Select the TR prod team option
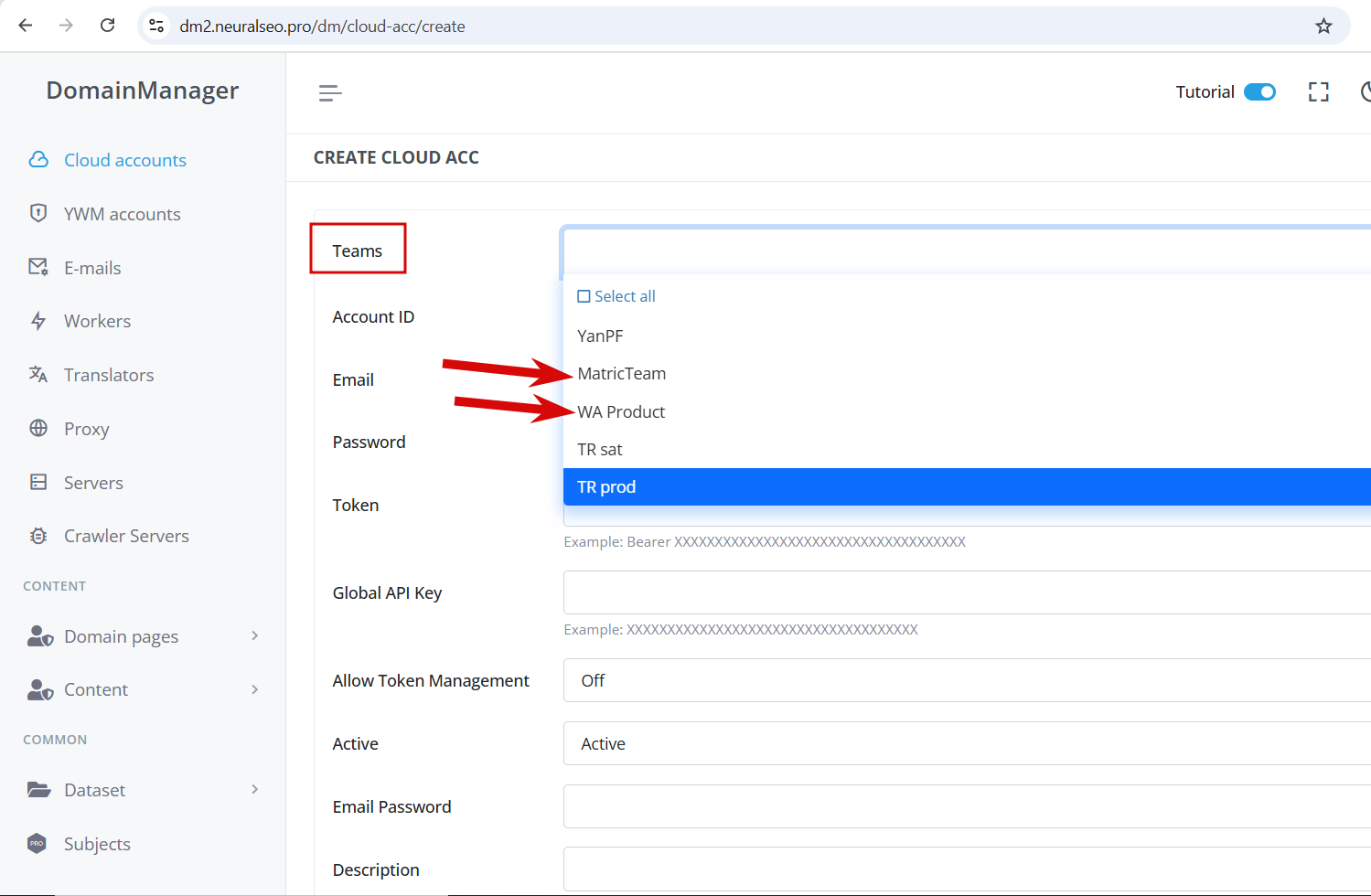Image resolution: width=1371 pixels, height=896 pixels. pos(967,486)
